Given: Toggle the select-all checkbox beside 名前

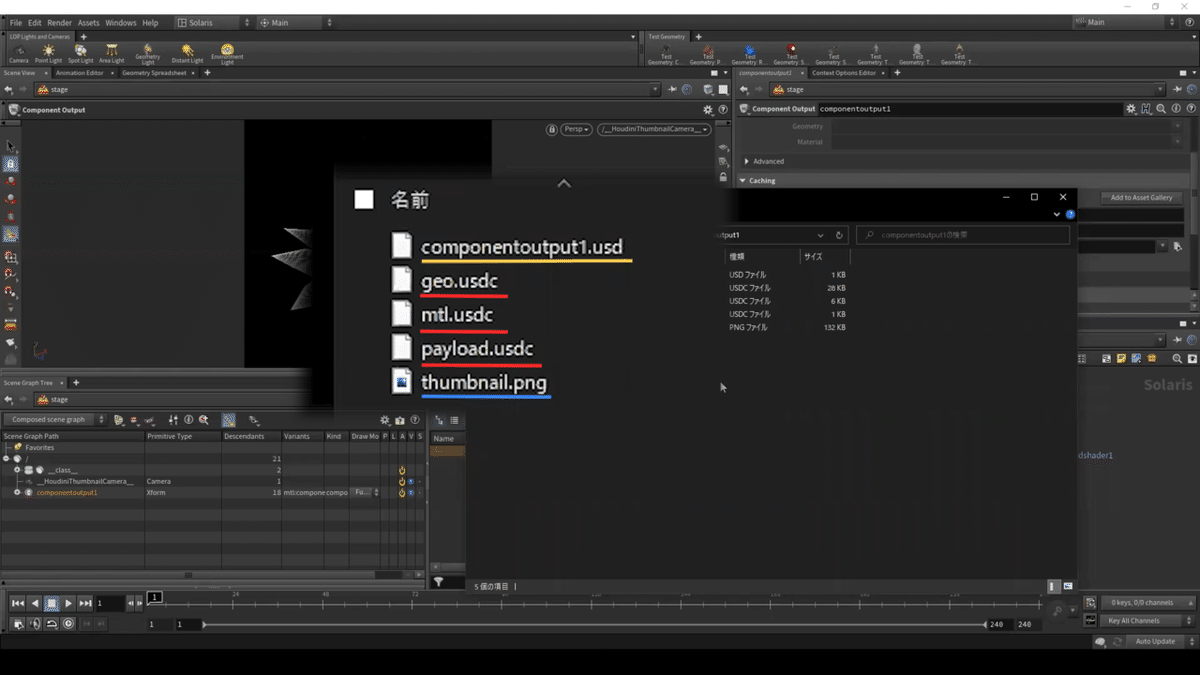Looking at the screenshot, I should [364, 201].
